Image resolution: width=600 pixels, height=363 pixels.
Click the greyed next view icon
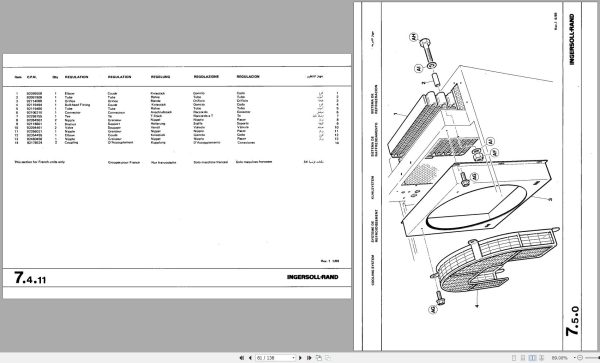pos(328,358)
